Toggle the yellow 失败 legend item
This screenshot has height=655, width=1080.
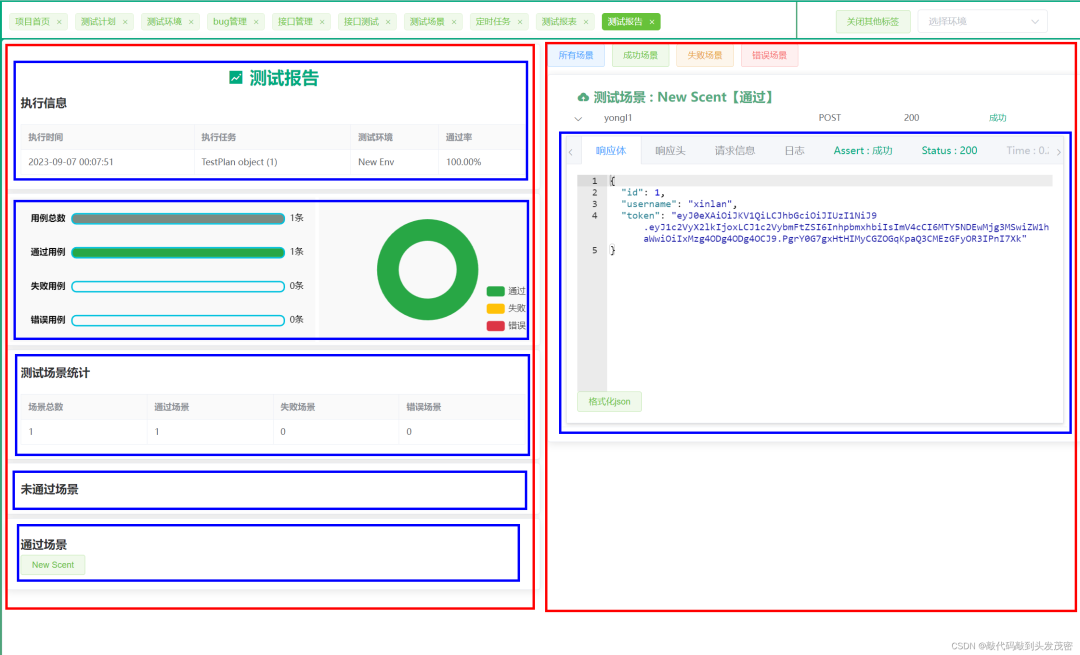[x=506, y=308]
